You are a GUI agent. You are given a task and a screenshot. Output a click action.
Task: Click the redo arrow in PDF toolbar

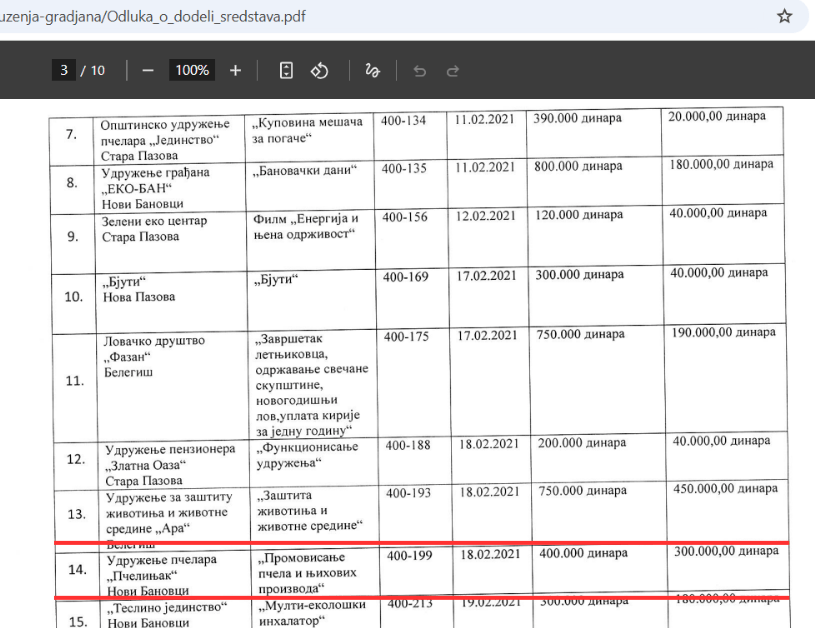tap(453, 70)
